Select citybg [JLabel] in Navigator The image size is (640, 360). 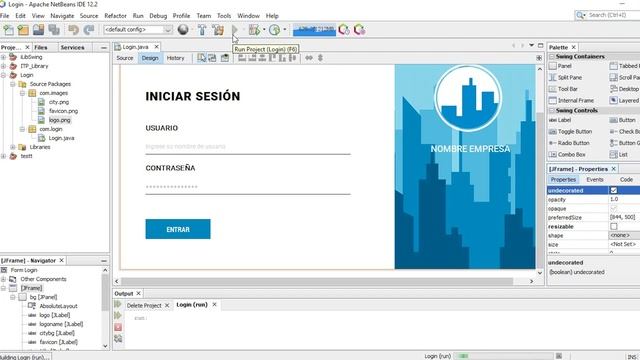coord(57,333)
